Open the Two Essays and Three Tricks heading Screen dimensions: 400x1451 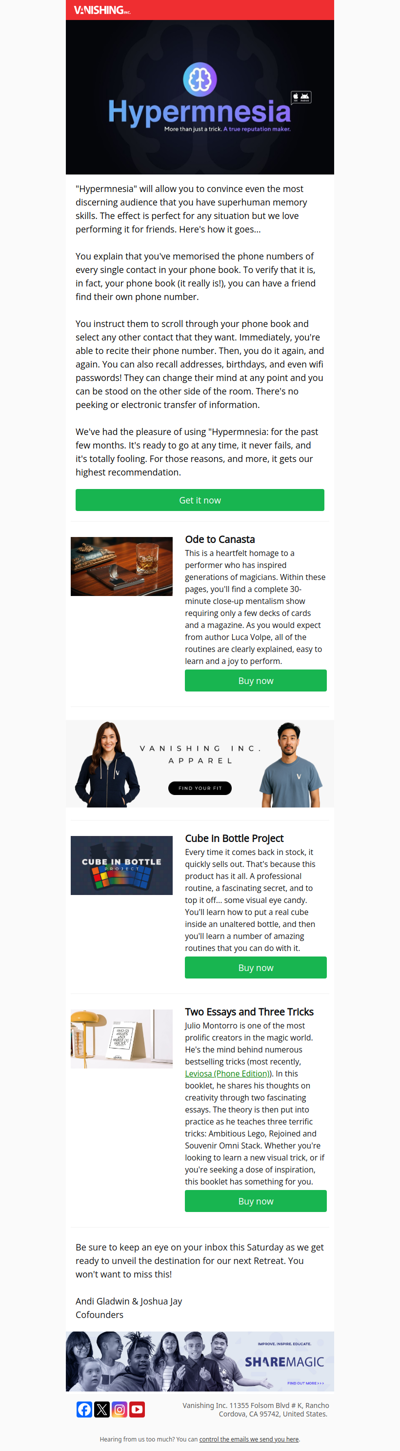pos(249,1012)
